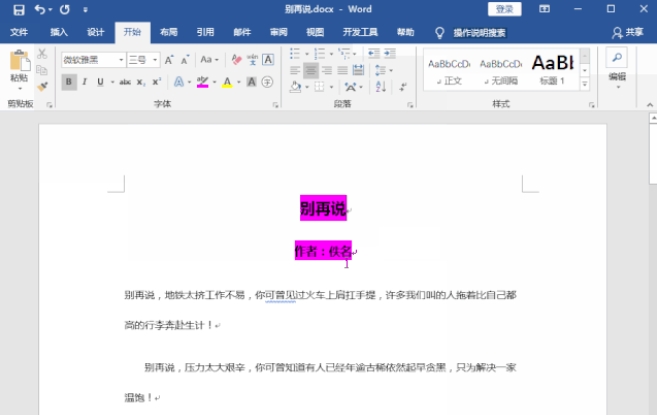Image resolution: width=657 pixels, height=415 pixels.
Task: Click the 登录 sign-in button
Action: [504, 9]
